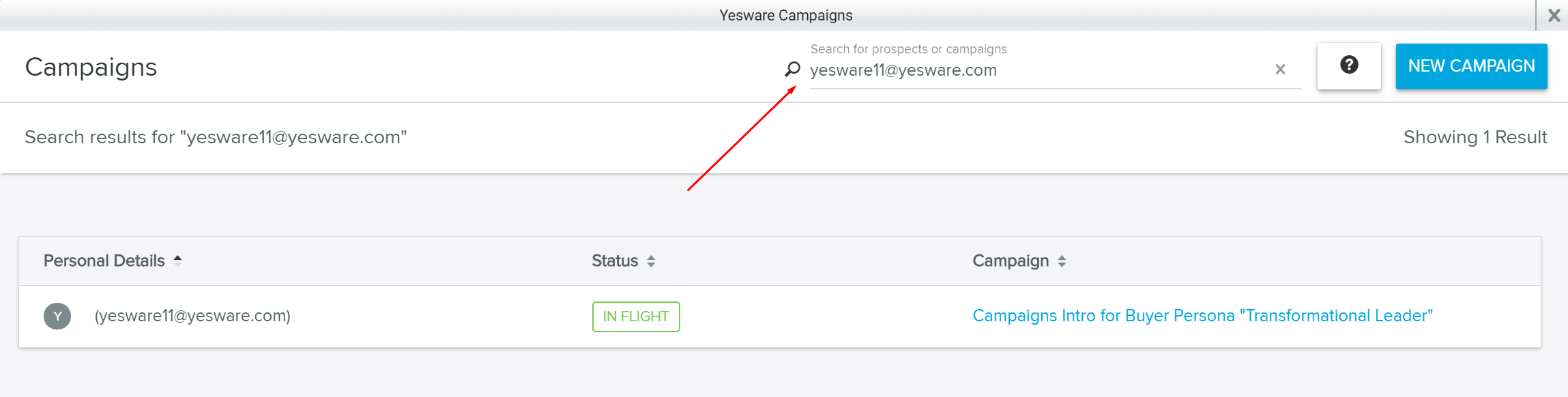
Task: Sort by the Campaign column header
Action: coord(1011,261)
